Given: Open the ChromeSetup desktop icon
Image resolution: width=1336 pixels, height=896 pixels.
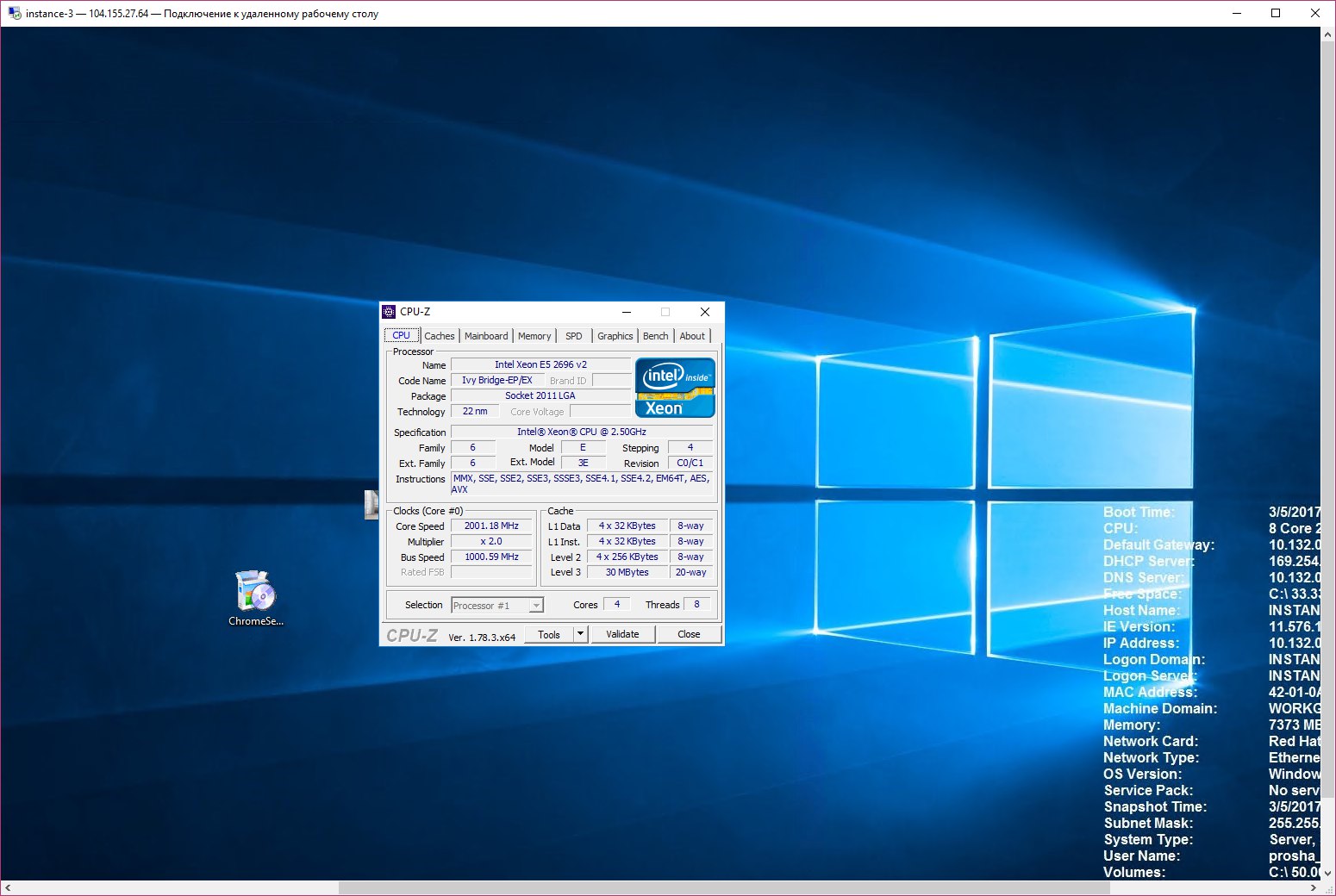Looking at the screenshot, I should click(x=256, y=597).
